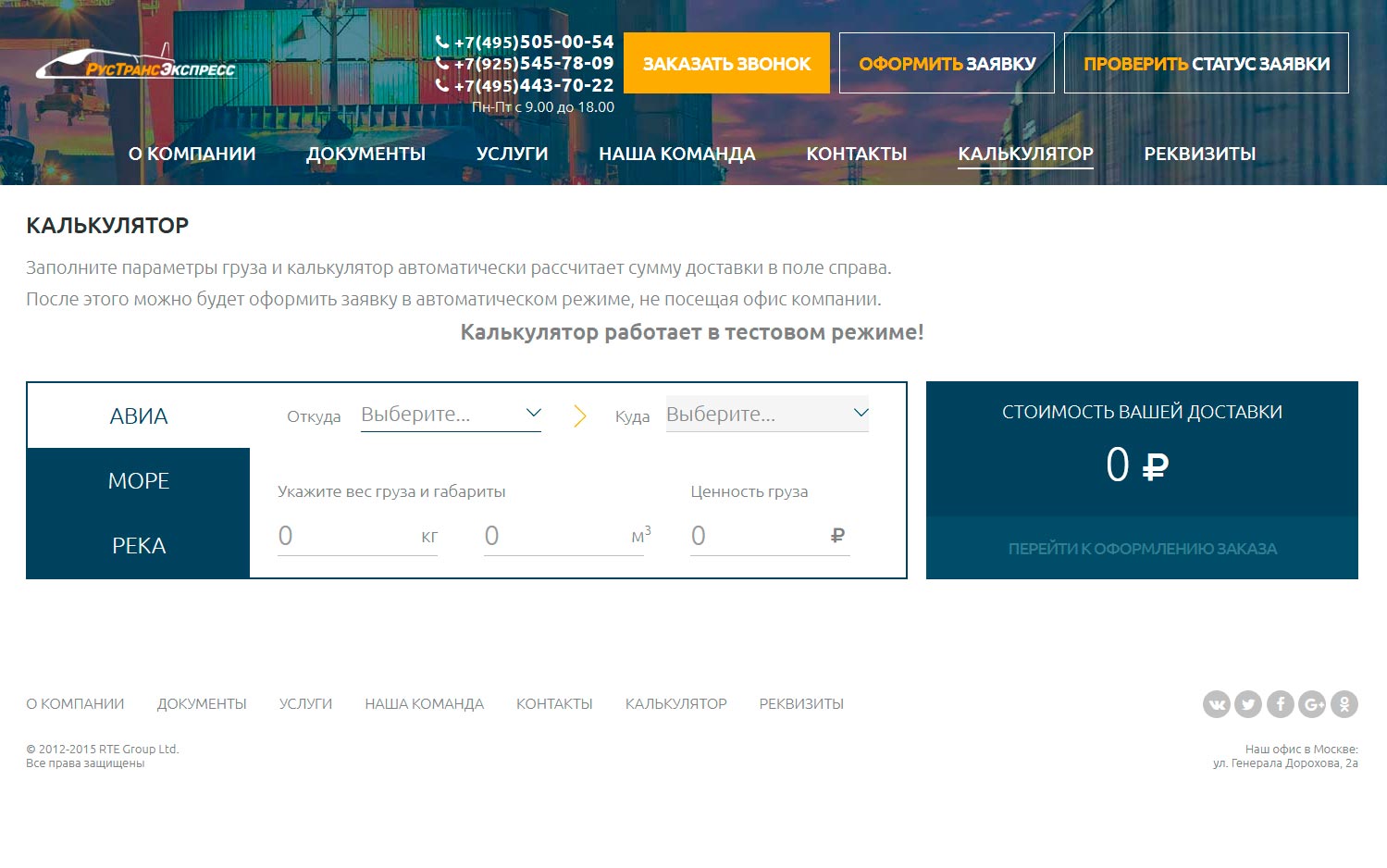The height and width of the screenshot is (868, 1387).
Task: Open НАША КОМАНДА in top menu
Action: 677,154
